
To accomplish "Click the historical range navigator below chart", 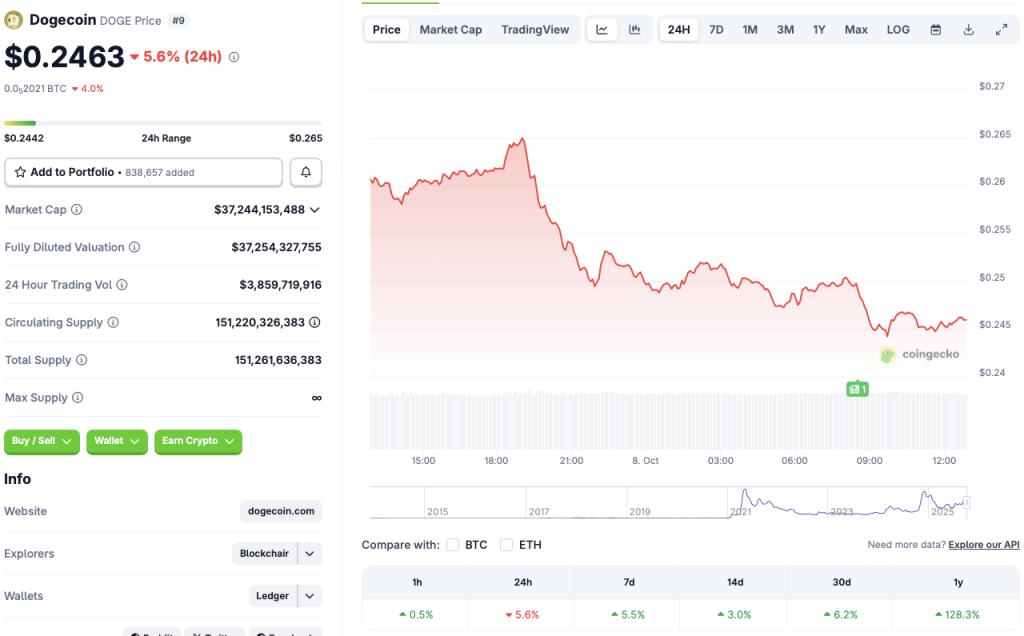I will pos(668,502).
